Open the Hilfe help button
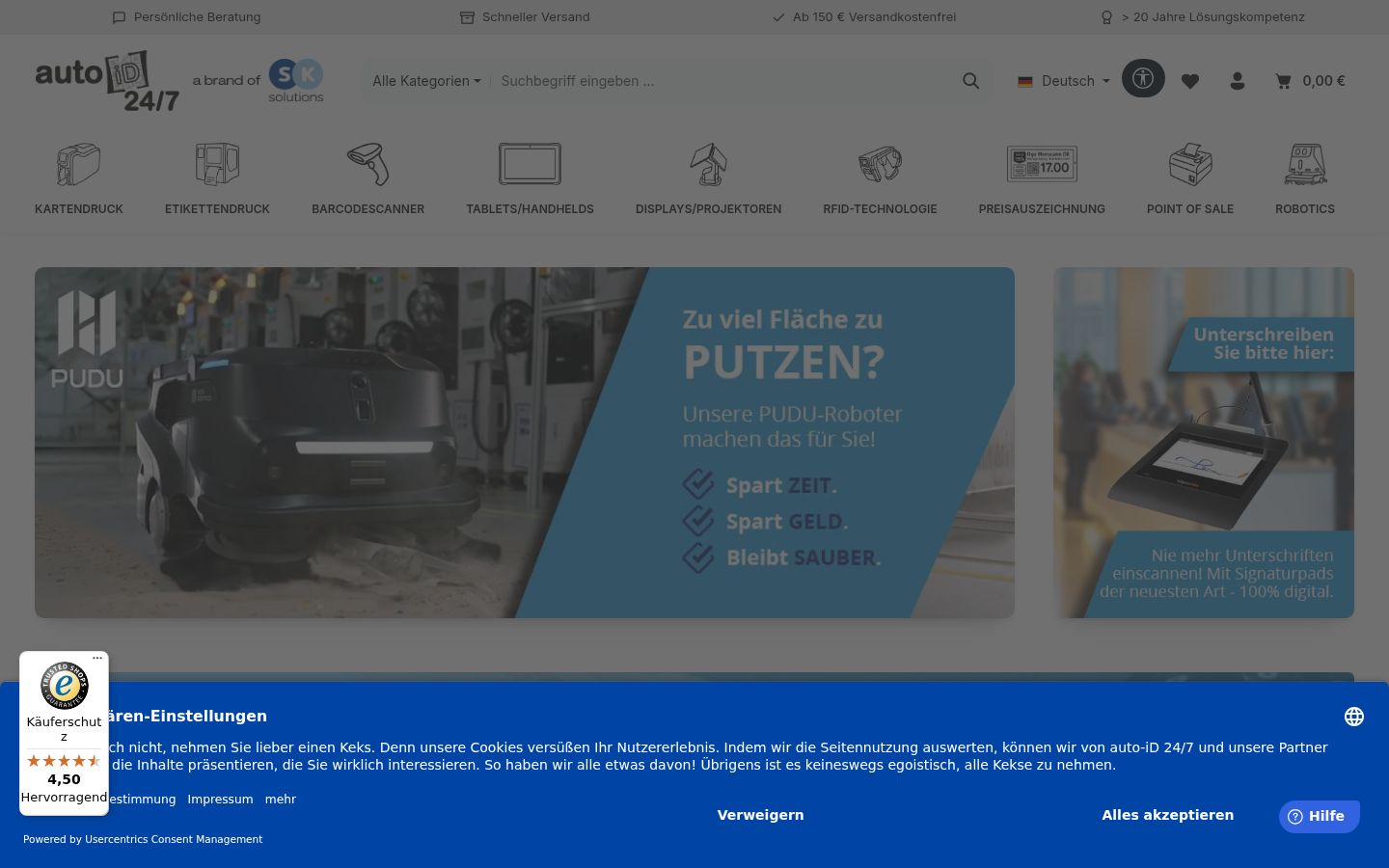 [x=1319, y=816]
